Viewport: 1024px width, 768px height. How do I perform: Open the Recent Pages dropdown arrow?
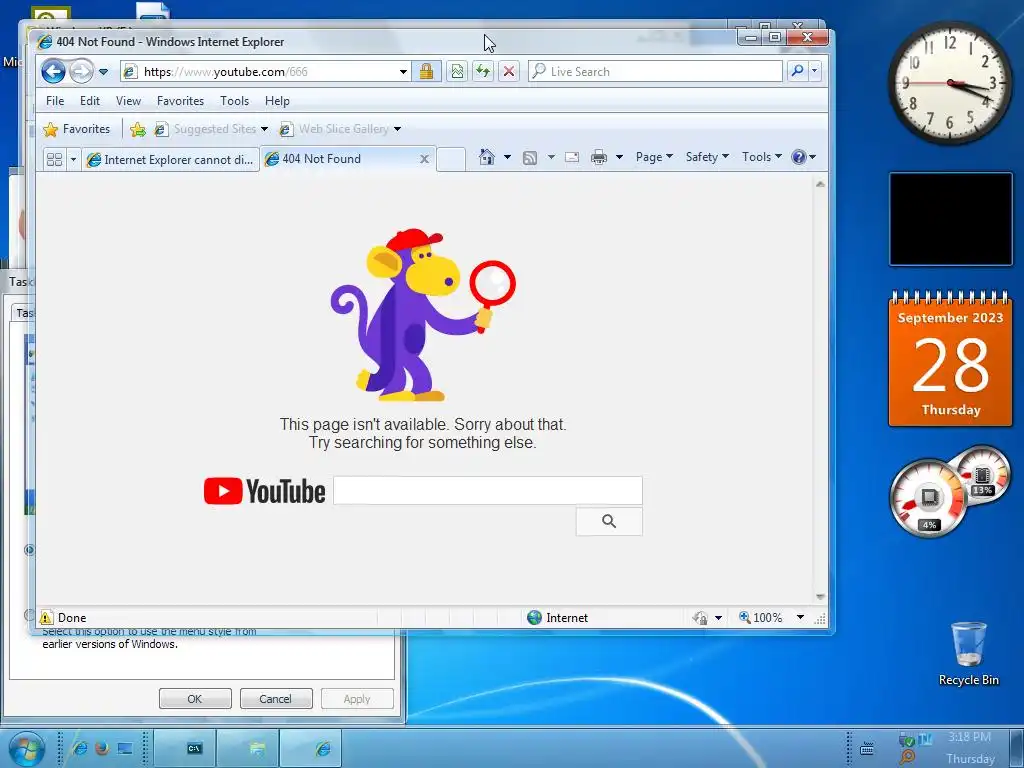[103, 72]
